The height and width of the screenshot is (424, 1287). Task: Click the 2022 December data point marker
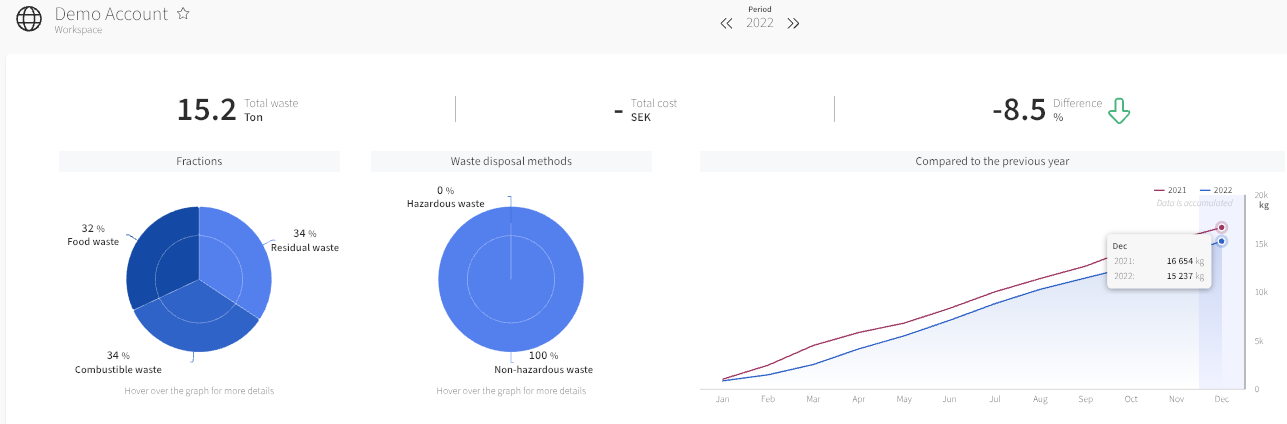click(1221, 241)
